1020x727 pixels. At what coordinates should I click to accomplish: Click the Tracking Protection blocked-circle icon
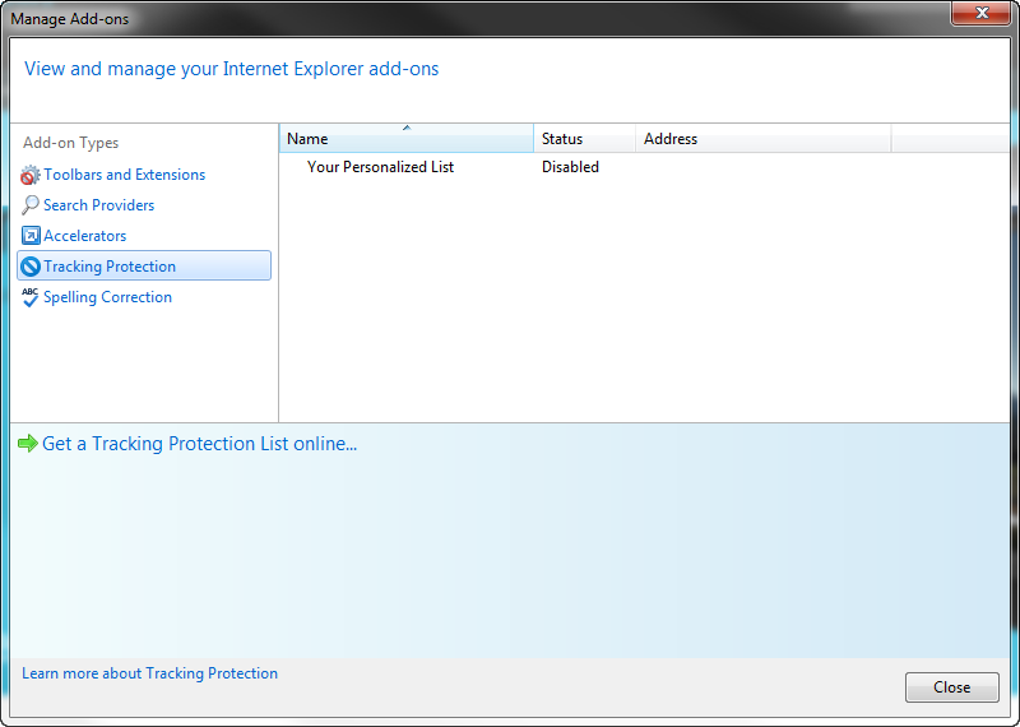click(x=30, y=266)
